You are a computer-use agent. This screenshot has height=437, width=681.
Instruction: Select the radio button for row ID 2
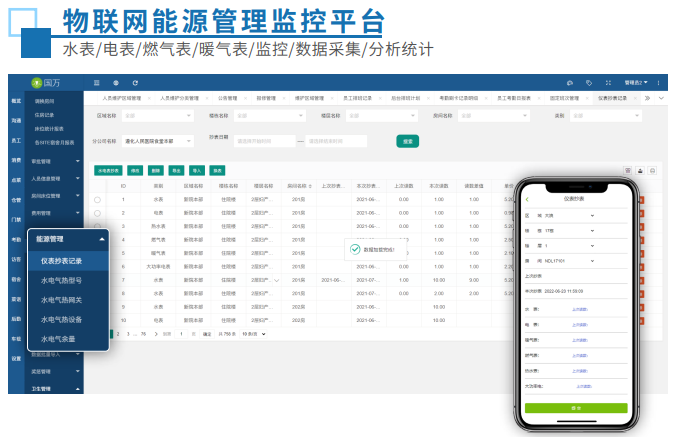point(97,213)
